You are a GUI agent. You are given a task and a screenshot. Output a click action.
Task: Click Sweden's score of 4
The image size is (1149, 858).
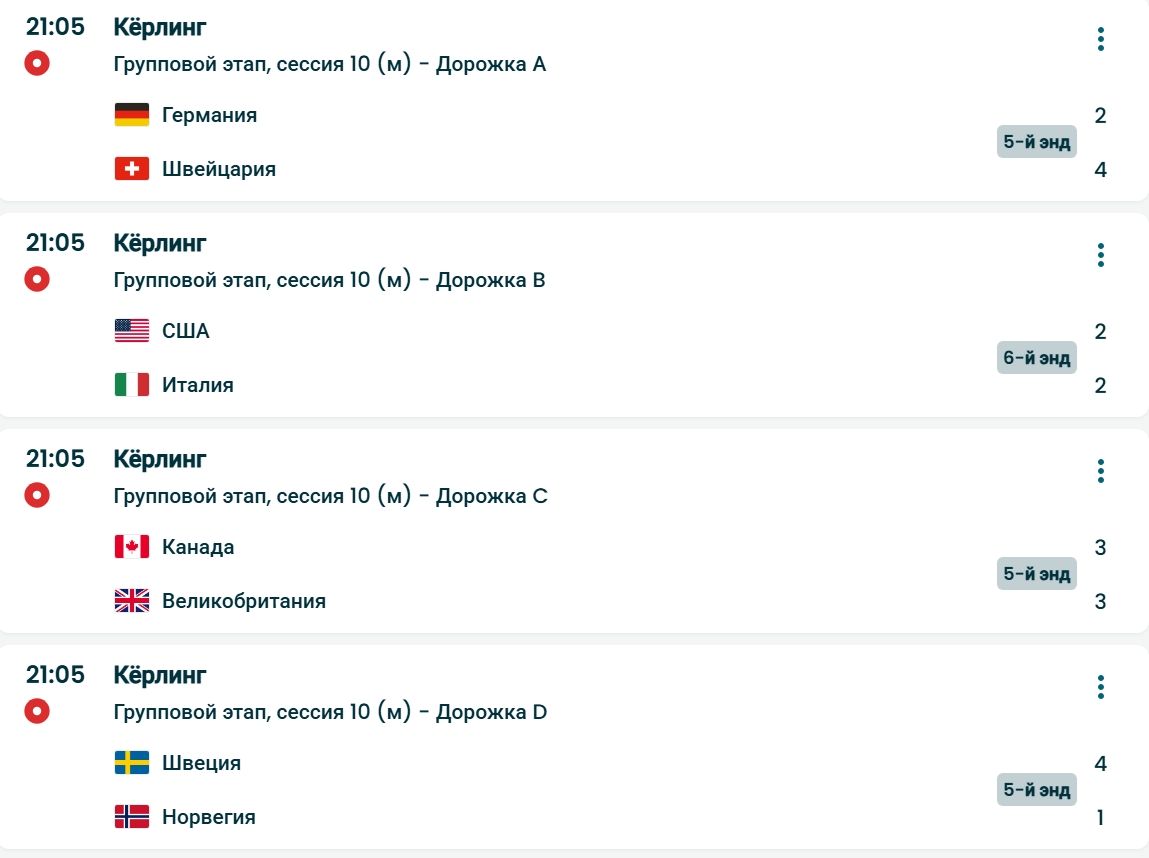coord(1100,764)
